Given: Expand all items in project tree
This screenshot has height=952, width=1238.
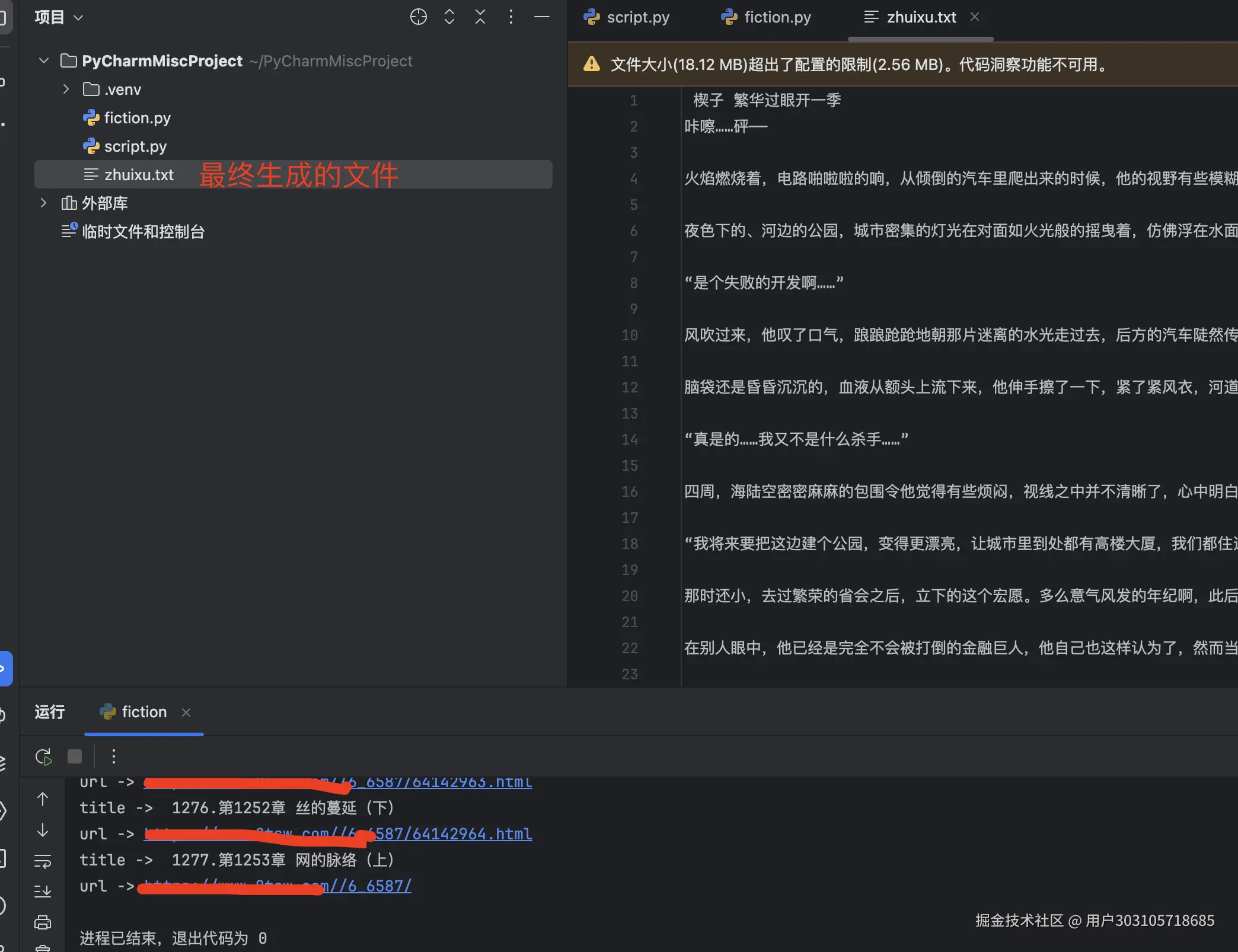Looking at the screenshot, I should pos(449,17).
